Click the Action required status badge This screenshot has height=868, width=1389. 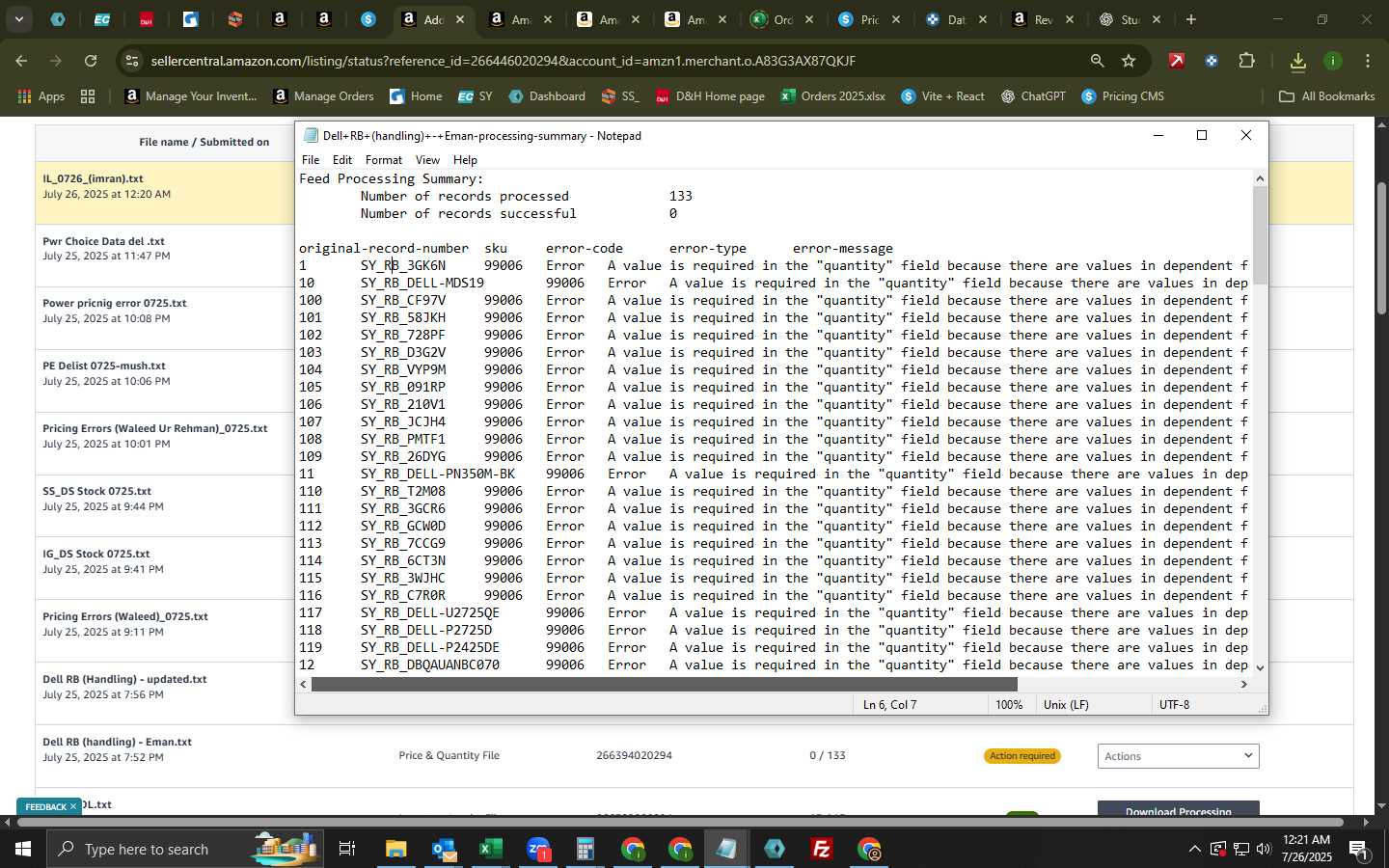click(x=1022, y=756)
